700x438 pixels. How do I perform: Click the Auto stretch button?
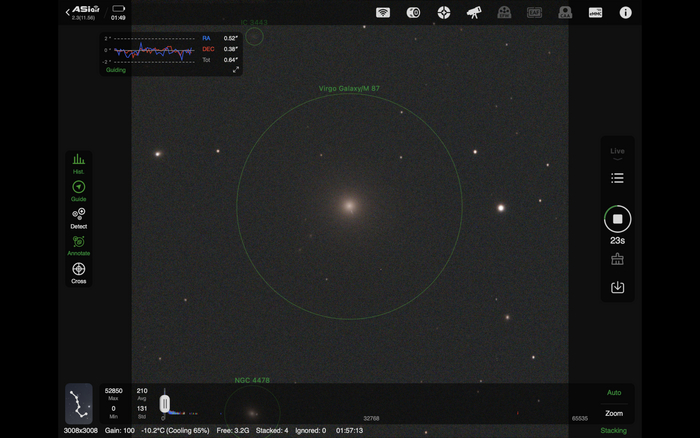point(614,393)
